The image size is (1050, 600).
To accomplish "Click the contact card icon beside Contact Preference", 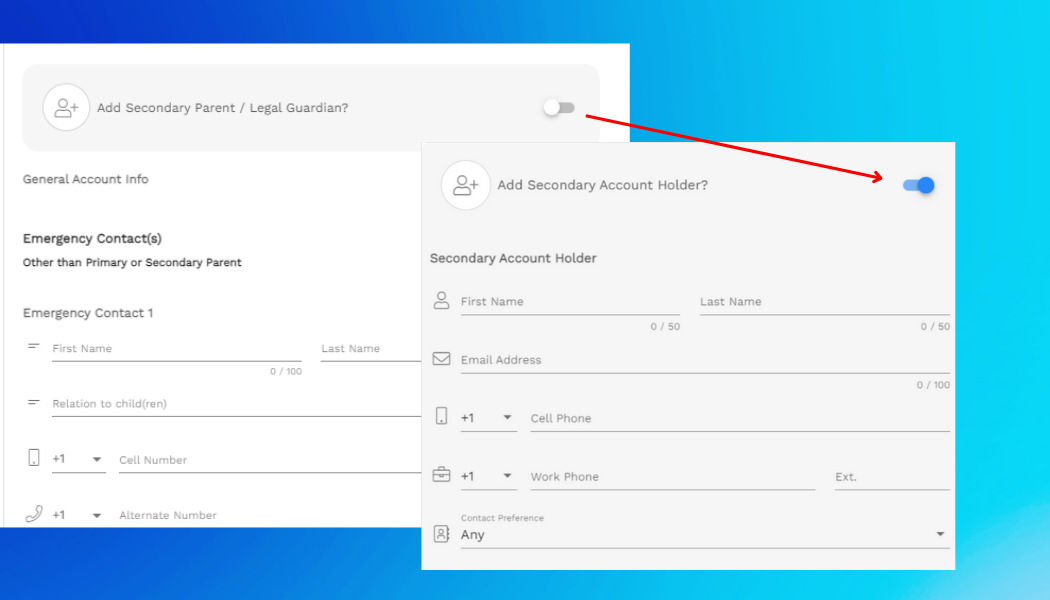I will (441, 533).
